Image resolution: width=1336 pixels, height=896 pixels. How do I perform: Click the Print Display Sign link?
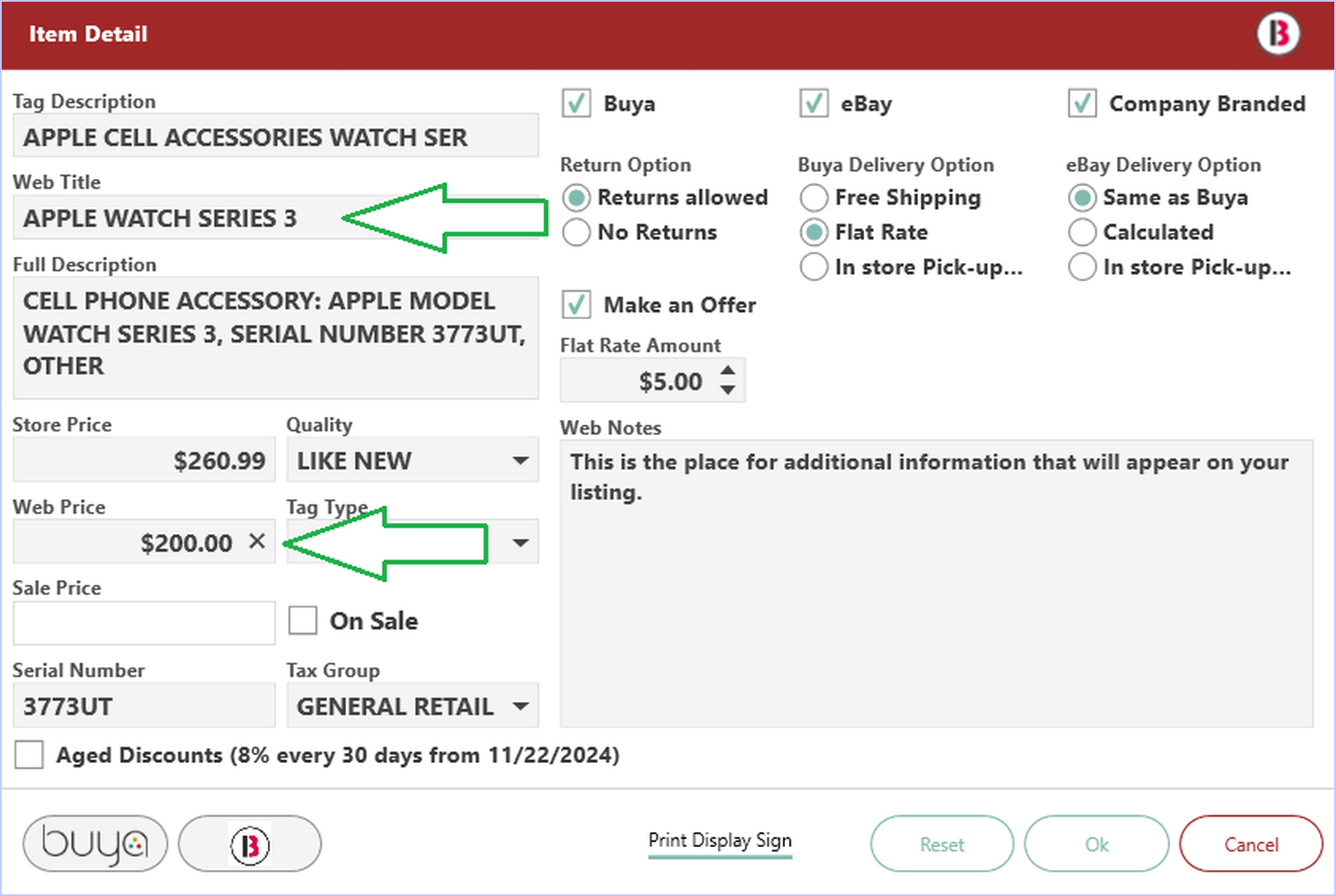coord(720,840)
